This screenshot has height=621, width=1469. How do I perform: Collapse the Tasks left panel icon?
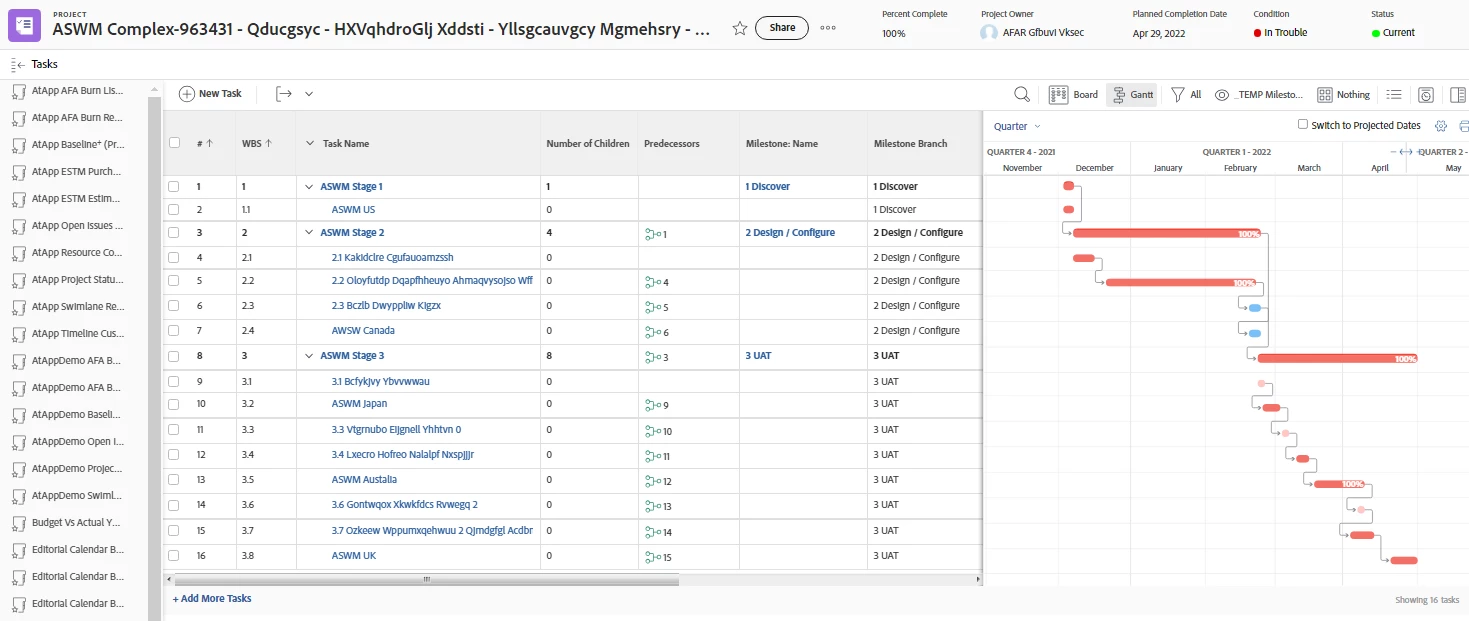point(17,64)
